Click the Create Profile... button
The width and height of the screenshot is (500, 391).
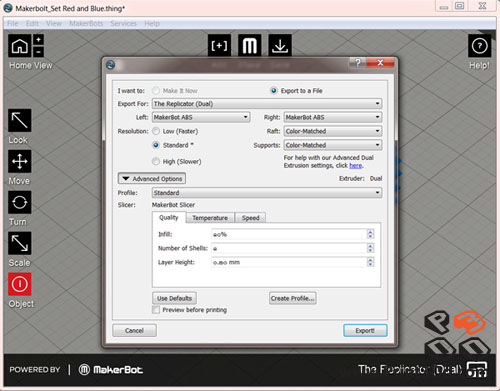point(293,298)
